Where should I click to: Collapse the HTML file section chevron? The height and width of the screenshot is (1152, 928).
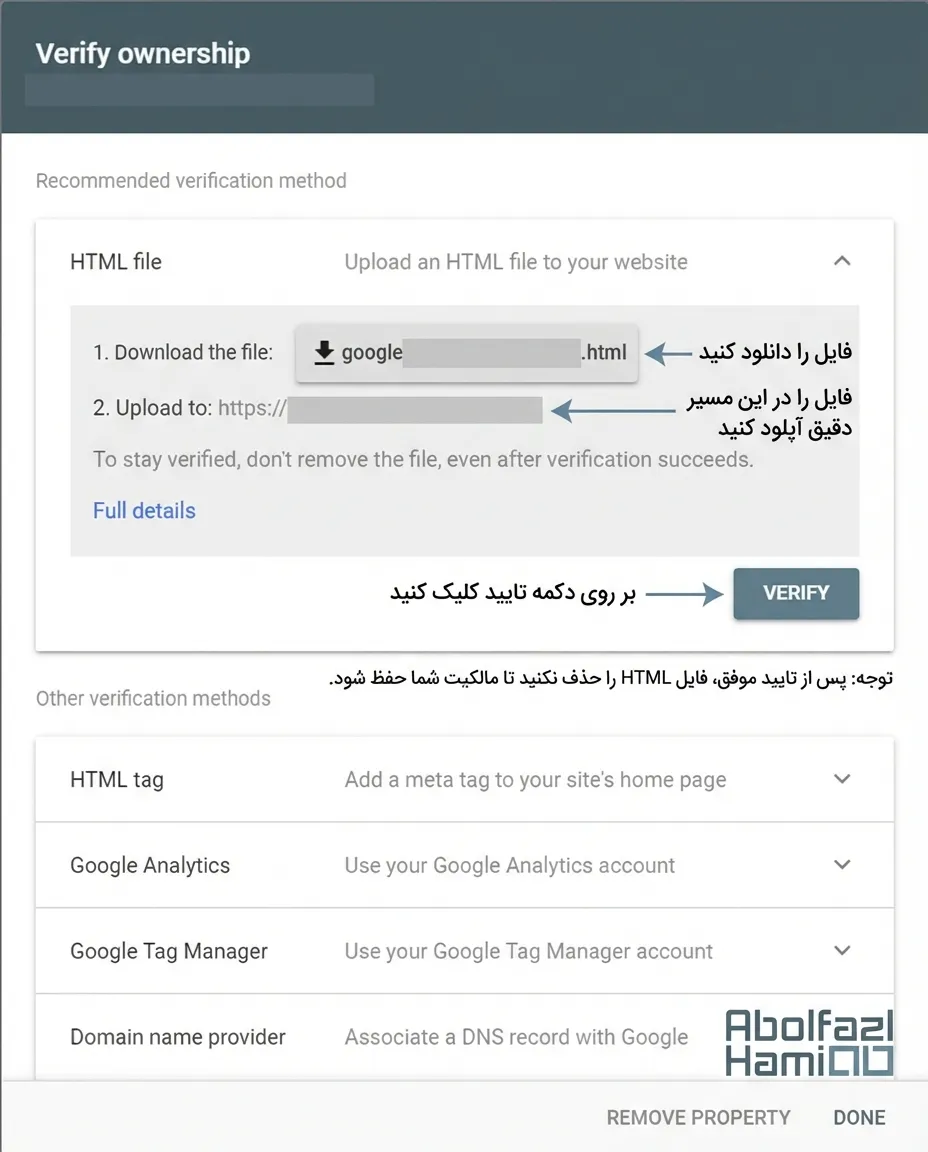[842, 262]
